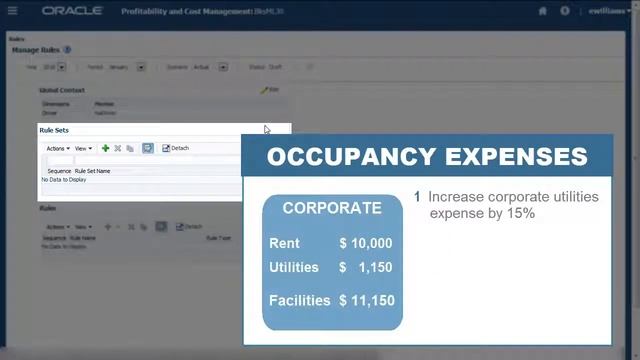Edit the Global Context
Viewport: 640px width, 360px height.
tap(270, 90)
